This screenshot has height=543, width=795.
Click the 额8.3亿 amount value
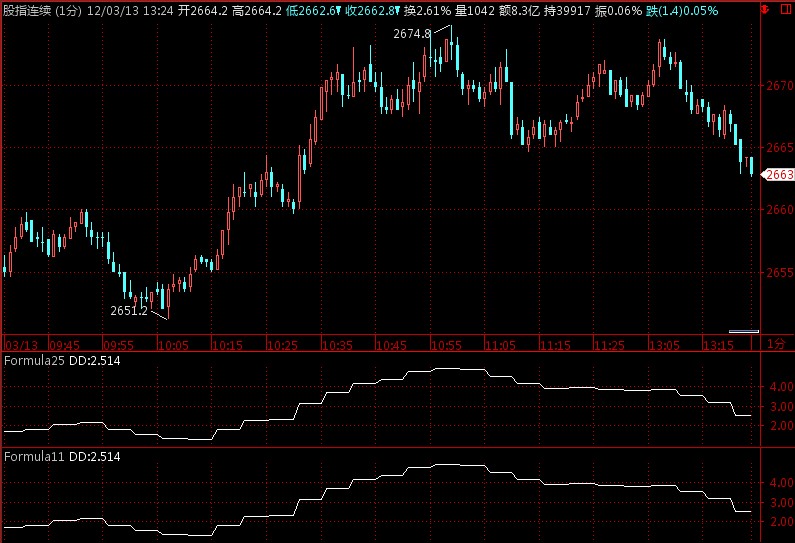coord(519,11)
